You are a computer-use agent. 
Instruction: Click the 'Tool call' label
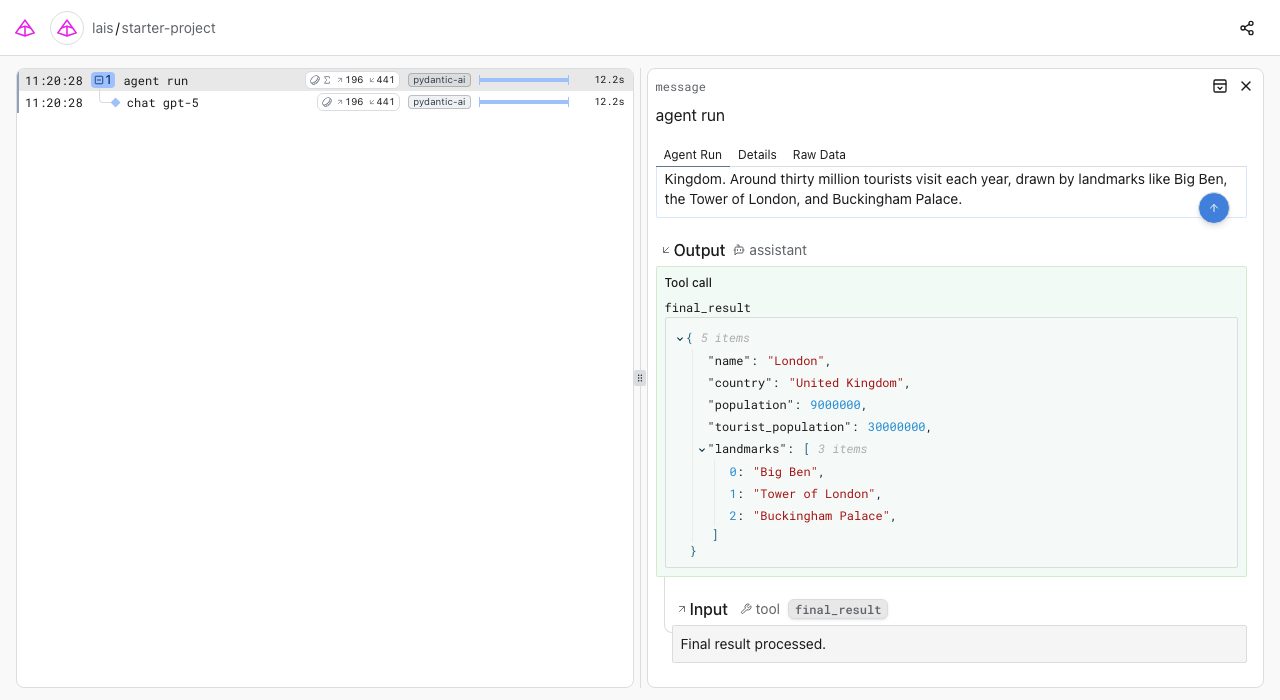click(x=688, y=283)
